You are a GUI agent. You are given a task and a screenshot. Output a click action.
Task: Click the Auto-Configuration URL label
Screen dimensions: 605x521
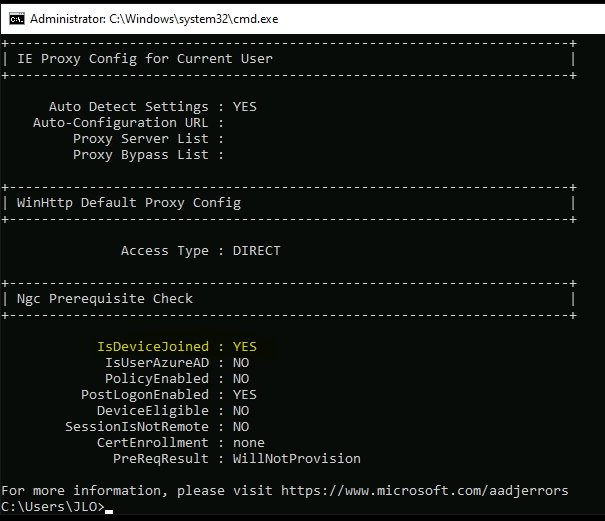tap(120, 123)
